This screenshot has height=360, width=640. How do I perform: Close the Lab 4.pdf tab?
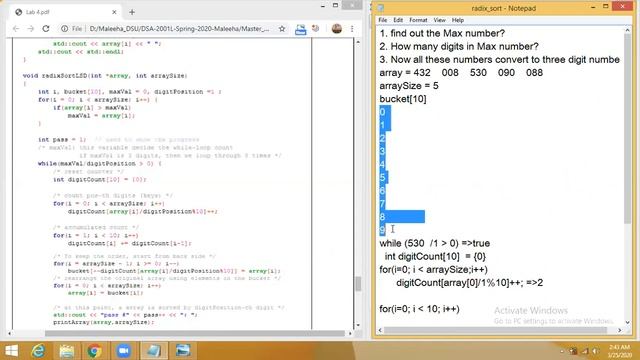(x=114, y=12)
